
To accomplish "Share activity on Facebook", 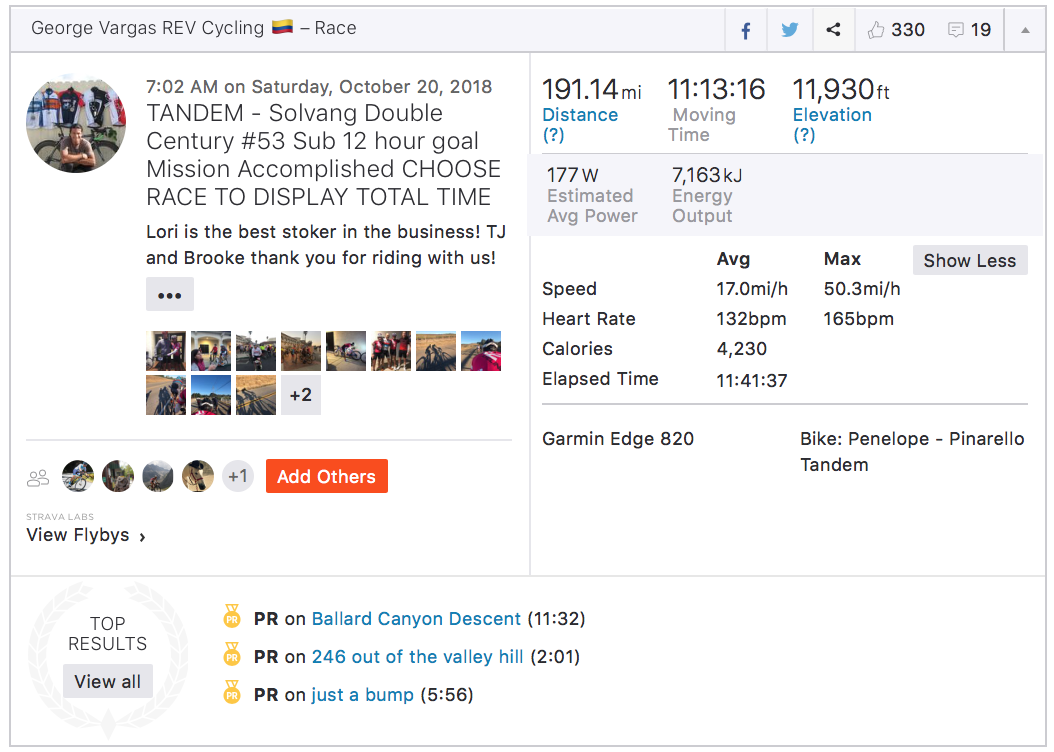I will pyautogui.click(x=746, y=30).
